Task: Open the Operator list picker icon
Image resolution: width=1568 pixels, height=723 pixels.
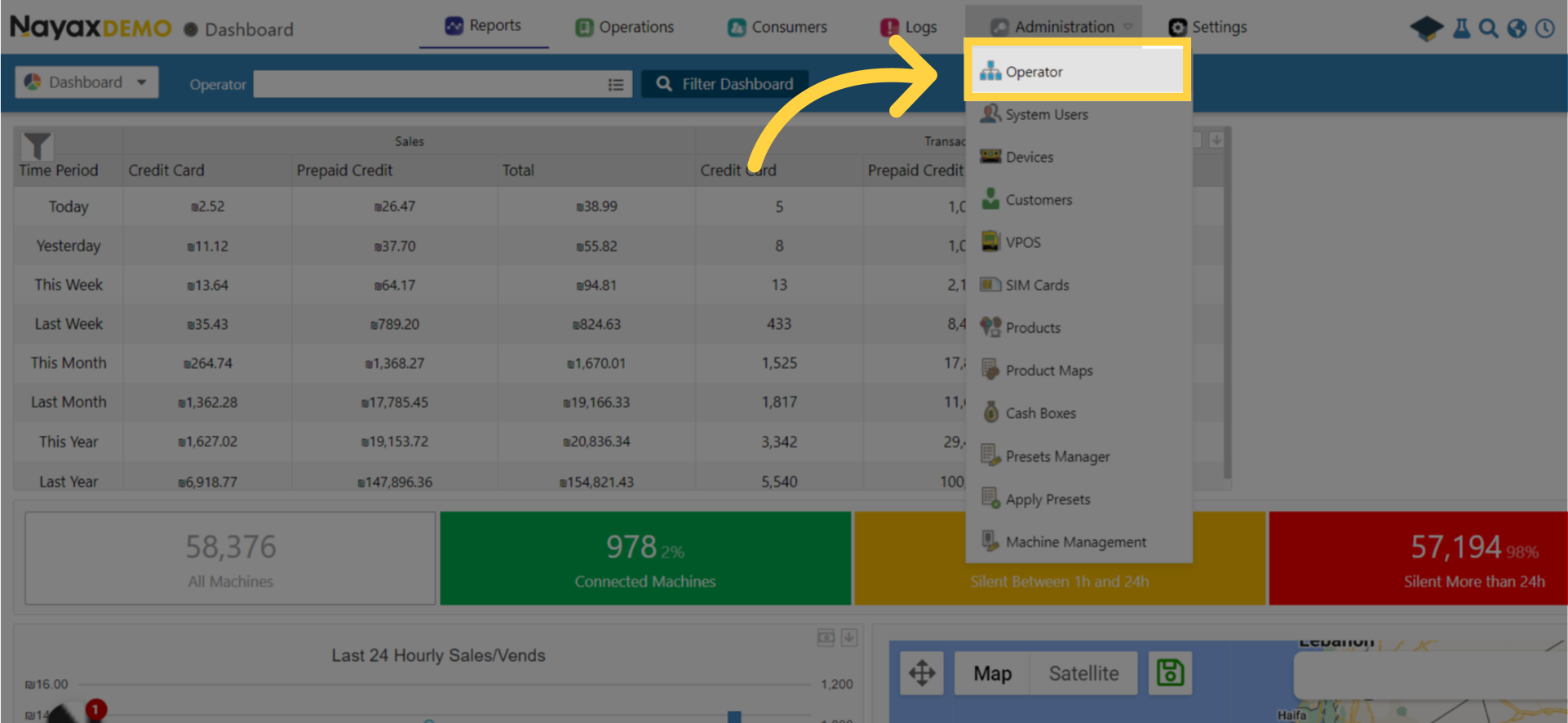Action: tap(616, 84)
